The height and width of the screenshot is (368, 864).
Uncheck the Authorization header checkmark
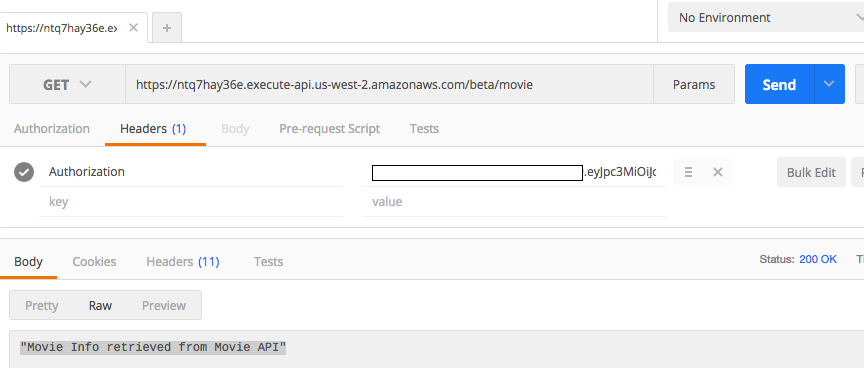(24, 172)
